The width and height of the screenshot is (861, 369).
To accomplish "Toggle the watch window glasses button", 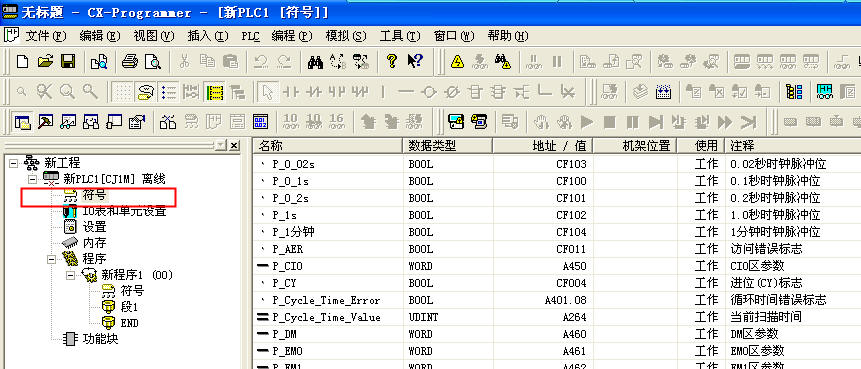I will pos(68,122).
